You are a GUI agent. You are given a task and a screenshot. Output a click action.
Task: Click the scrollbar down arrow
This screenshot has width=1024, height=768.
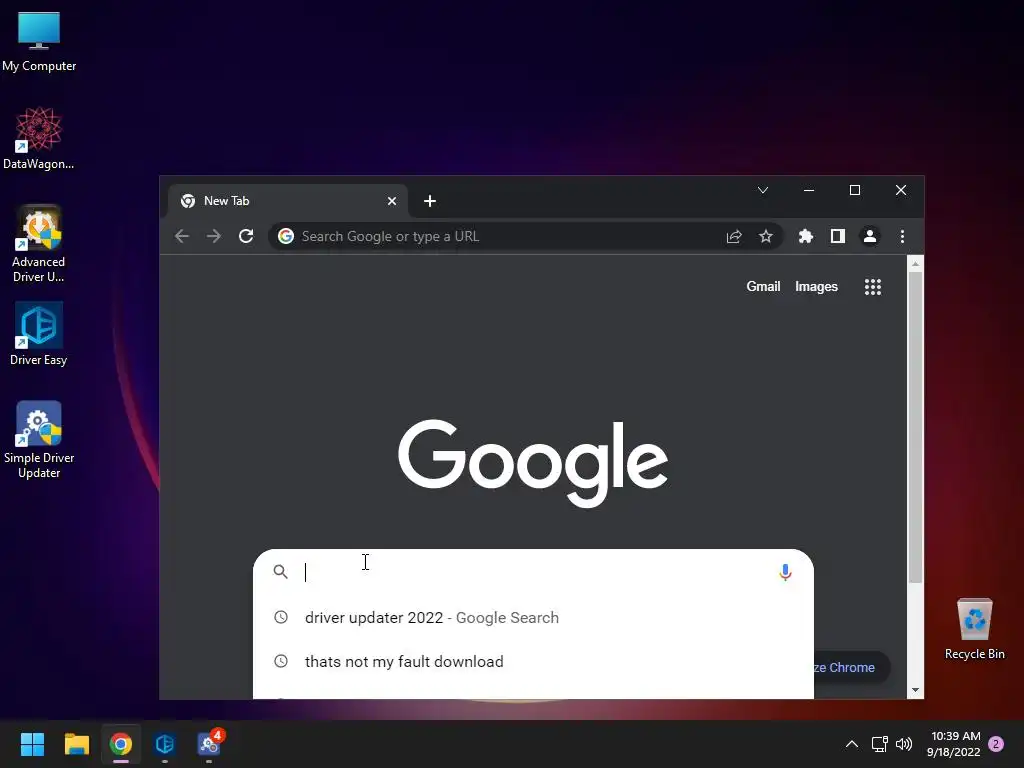916,690
